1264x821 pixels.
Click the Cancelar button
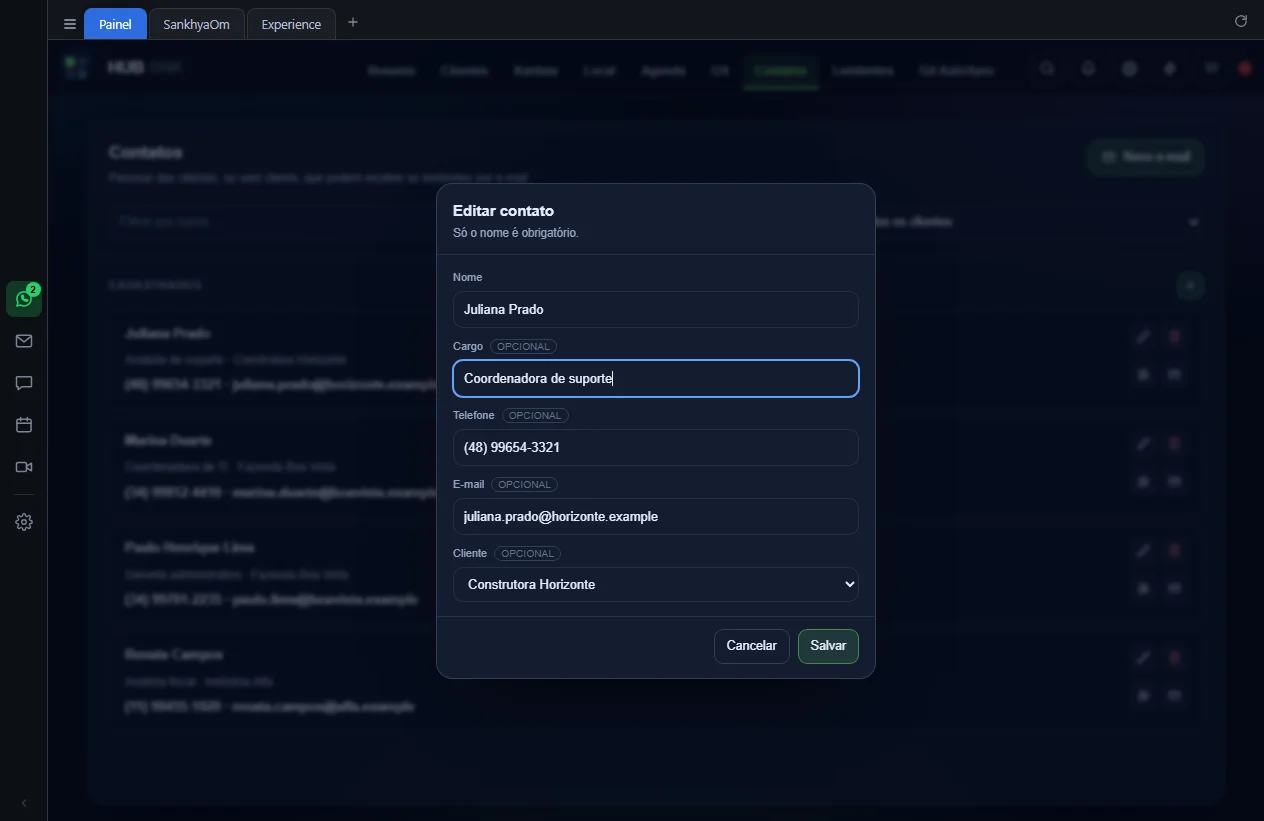[752, 646]
